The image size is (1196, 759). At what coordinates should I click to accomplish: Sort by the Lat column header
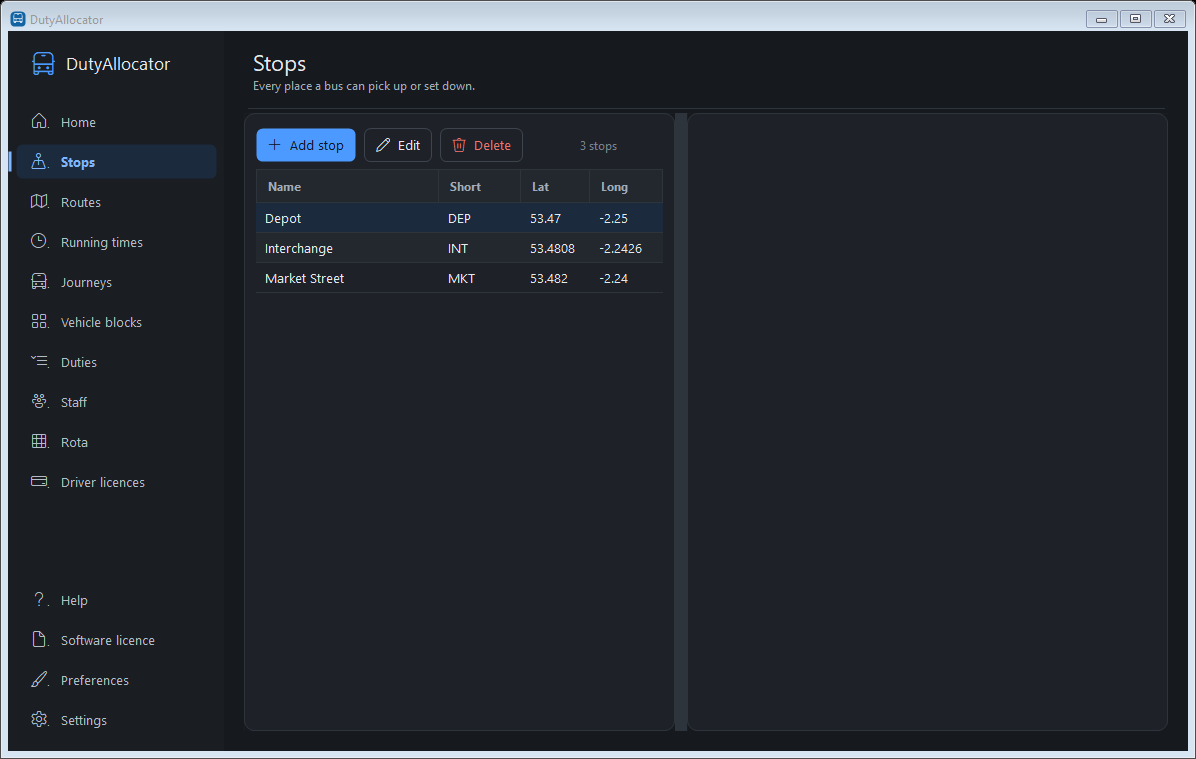[555, 186]
